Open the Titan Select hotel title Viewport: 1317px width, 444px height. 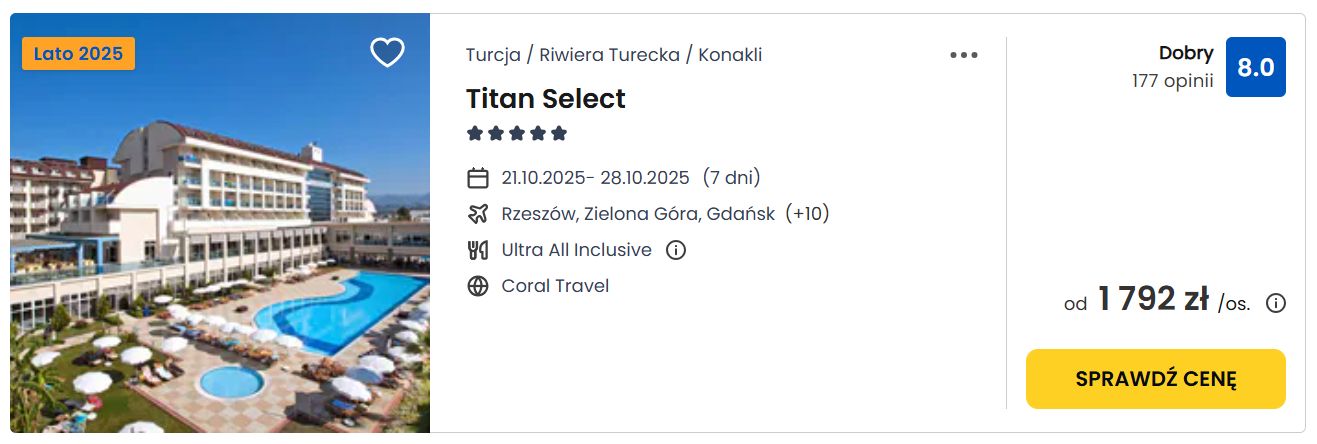546,99
